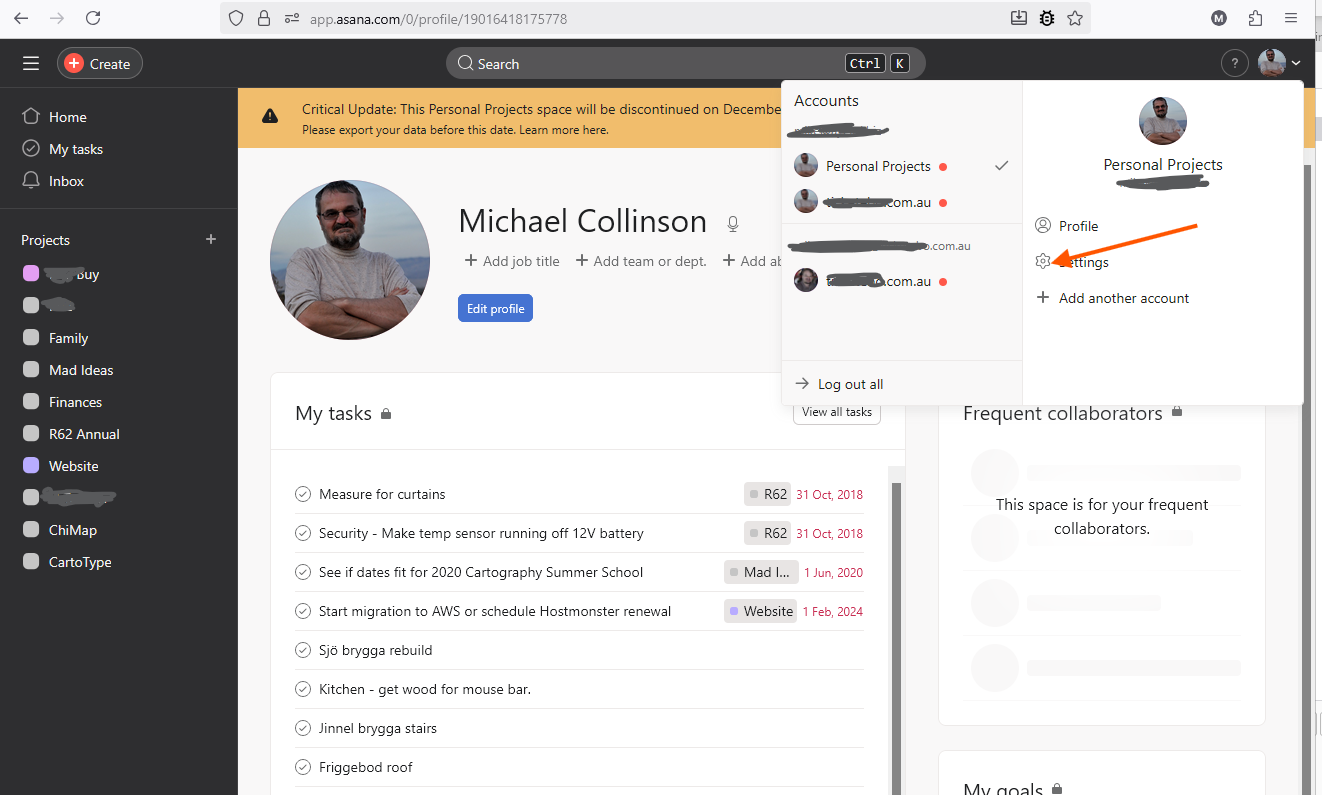Click the bug extension icon in address bar
1322x795 pixels.
[1047, 18]
